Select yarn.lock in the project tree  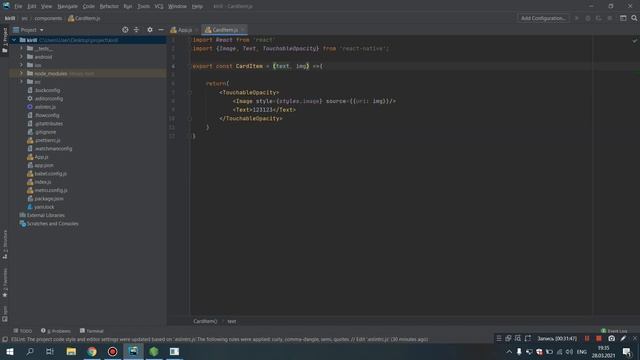coord(44,207)
